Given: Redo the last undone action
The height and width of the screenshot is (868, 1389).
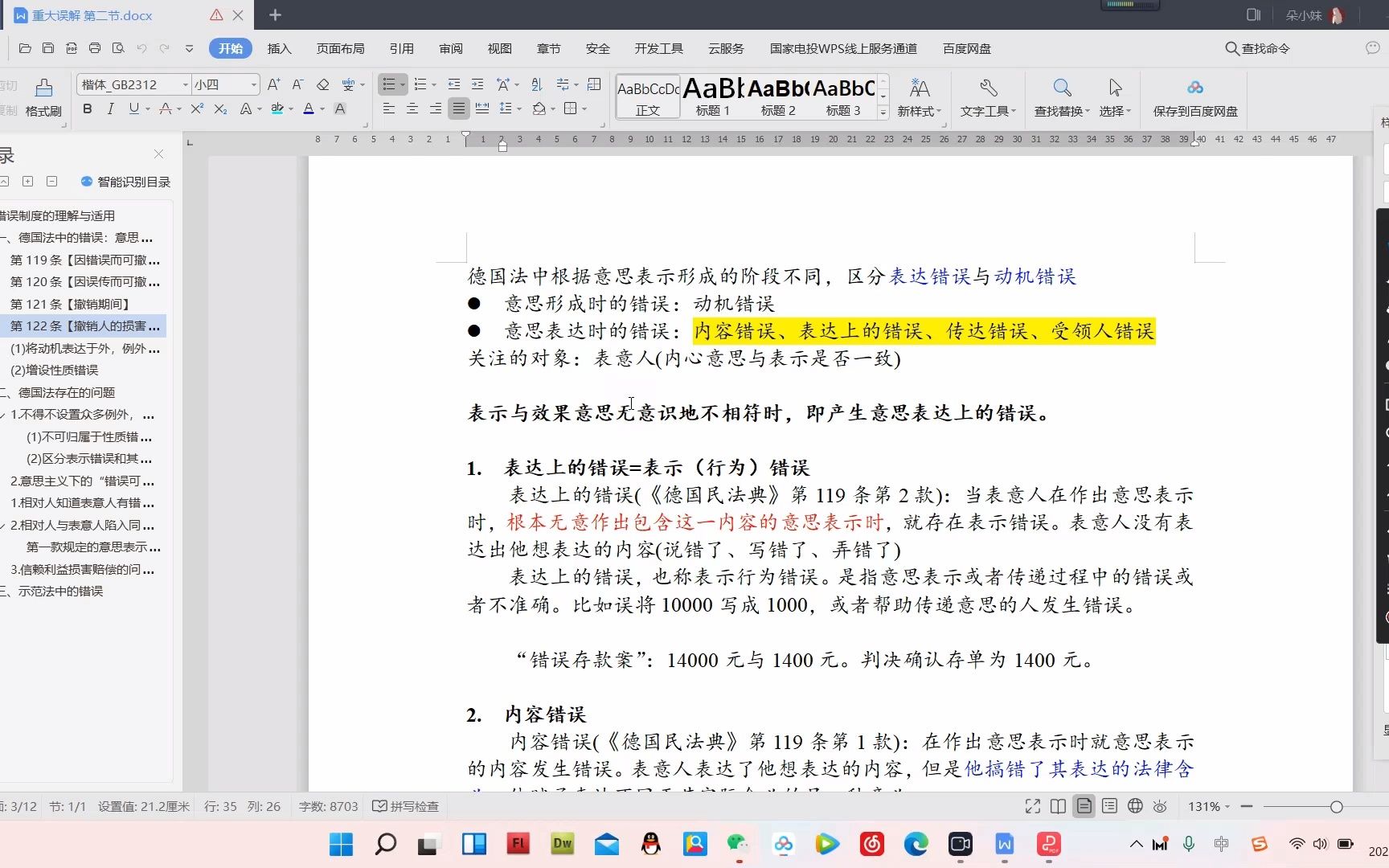Looking at the screenshot, I should [x=165, y=48].
